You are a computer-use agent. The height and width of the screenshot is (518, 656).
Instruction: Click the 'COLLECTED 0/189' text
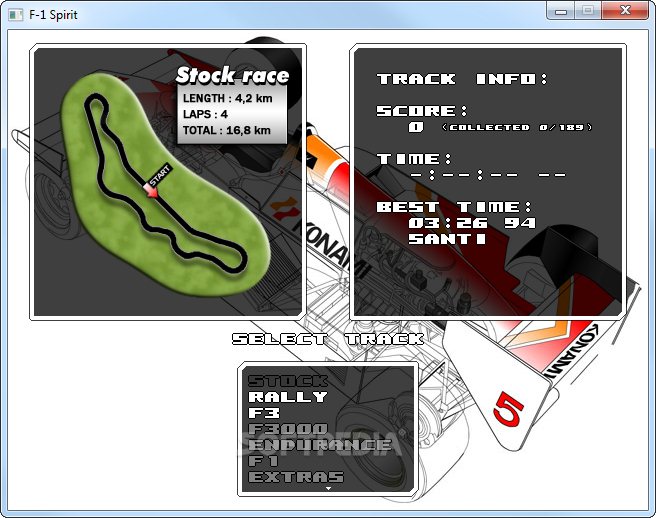pyautogui.click(x=517, y=127)
